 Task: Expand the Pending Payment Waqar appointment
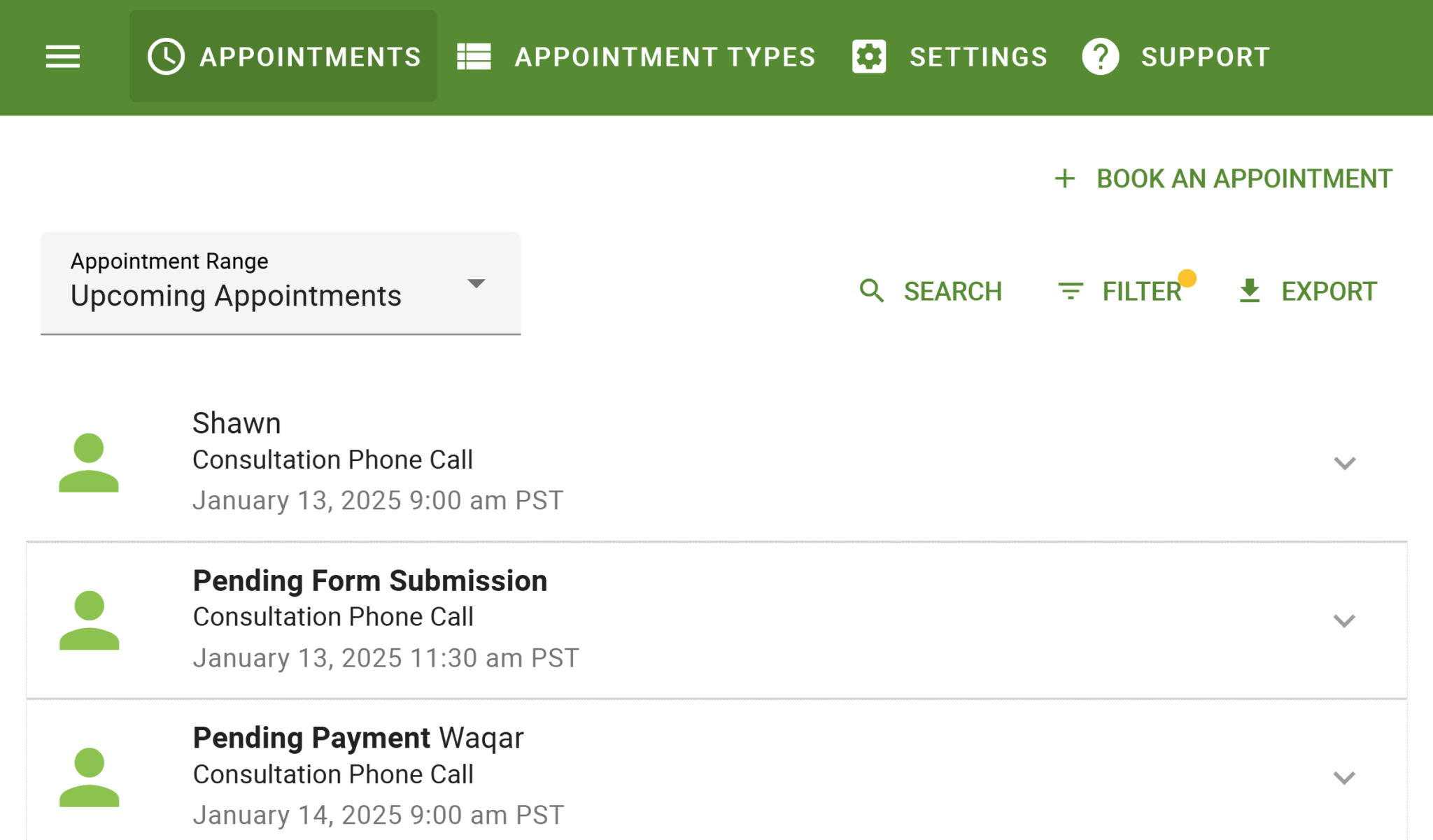1343,778
